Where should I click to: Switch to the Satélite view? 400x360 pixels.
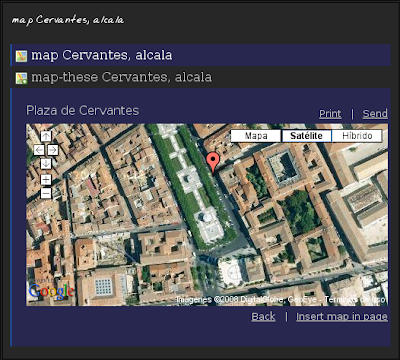pyautogui.click(x=307, y=136)
